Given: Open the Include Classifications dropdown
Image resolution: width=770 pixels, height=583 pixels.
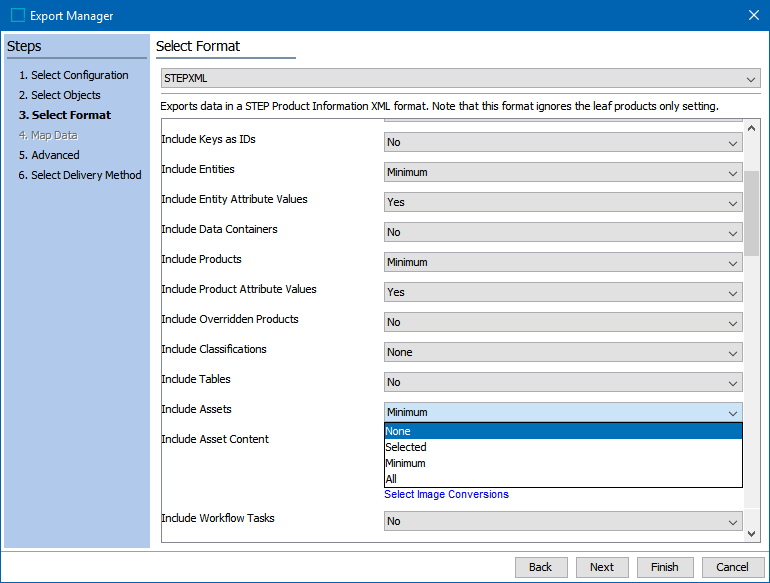Looking at the screenshot, I should coord(563,352).
